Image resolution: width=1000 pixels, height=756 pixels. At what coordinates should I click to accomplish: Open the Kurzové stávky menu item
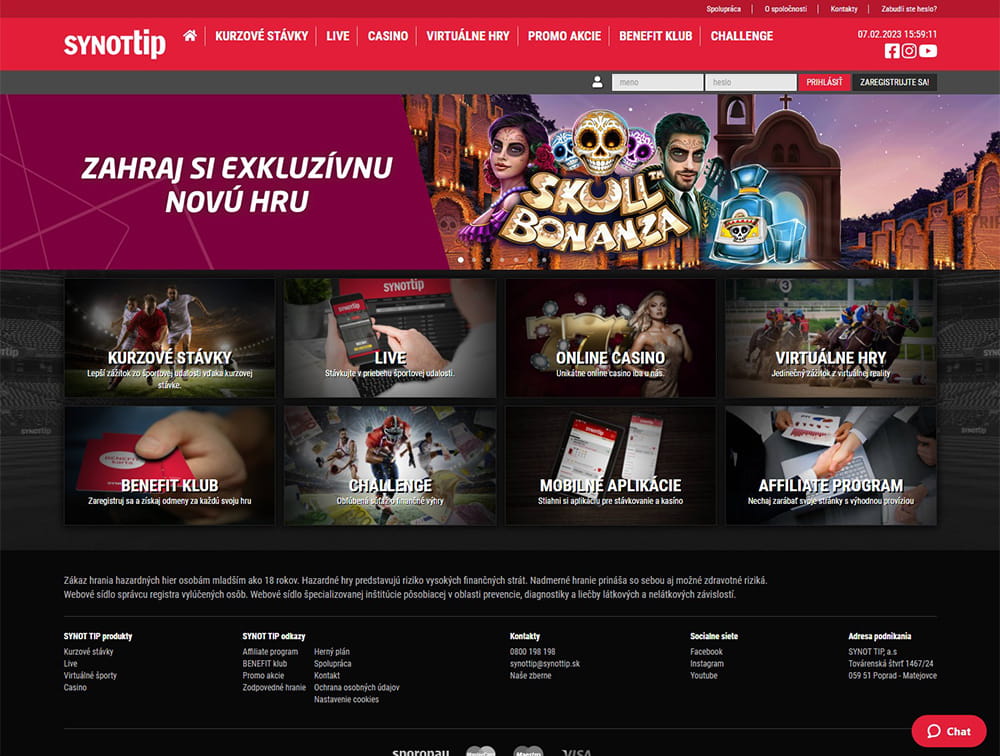pos(261,36)
